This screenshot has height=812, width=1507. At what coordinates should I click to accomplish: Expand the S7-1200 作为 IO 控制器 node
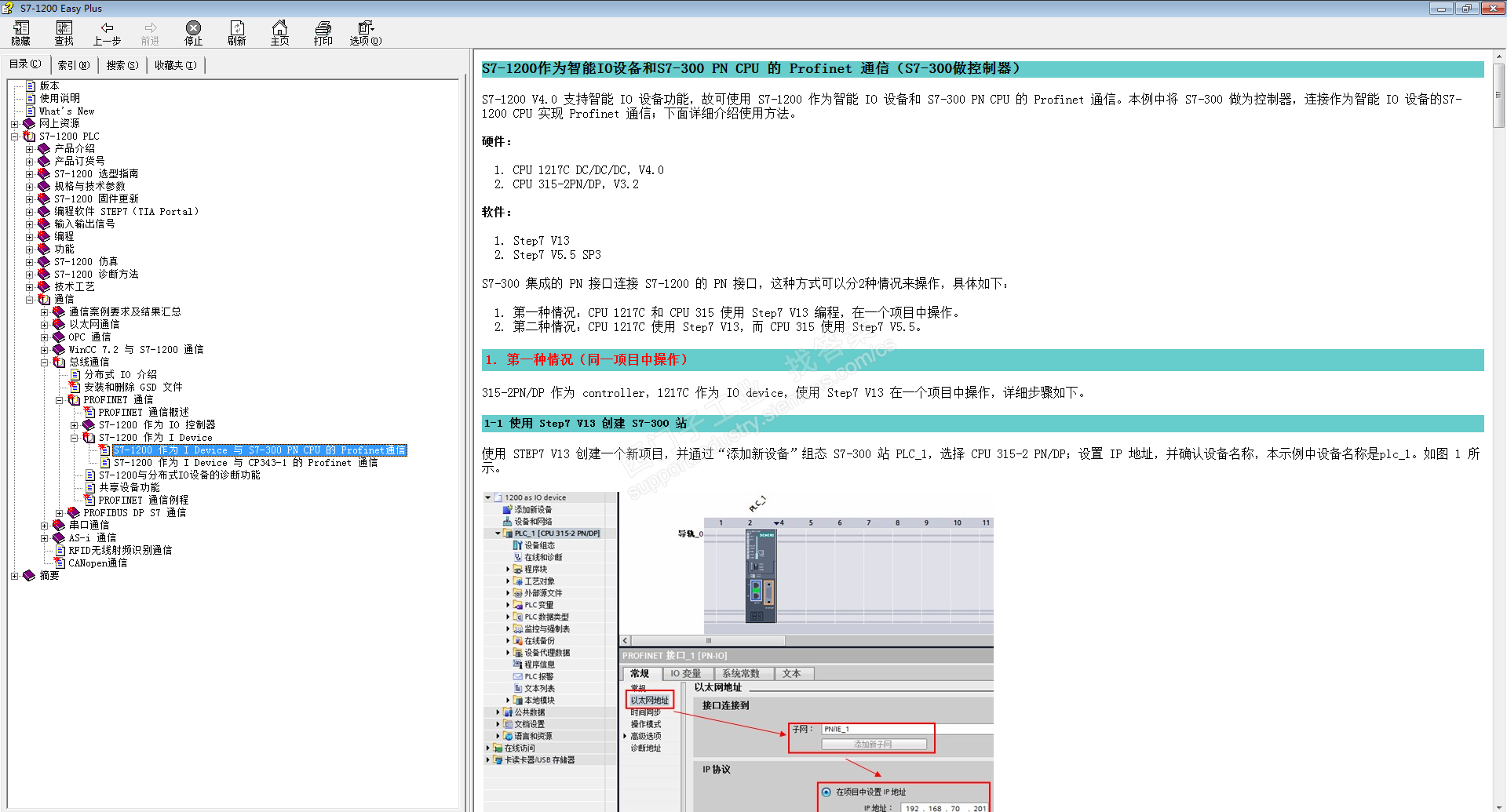[x=75, y=425]
